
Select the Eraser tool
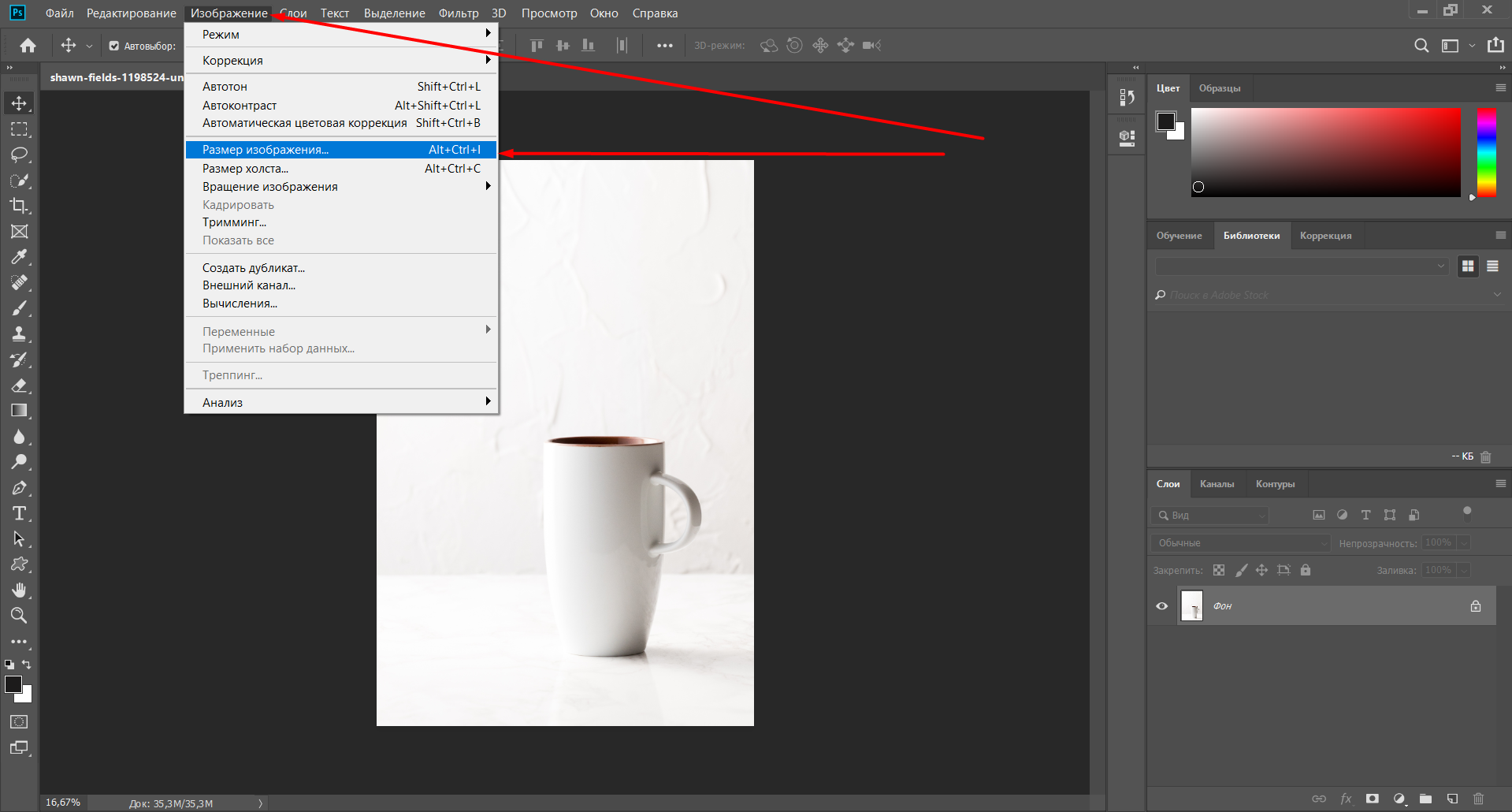(x=19, y=385)
